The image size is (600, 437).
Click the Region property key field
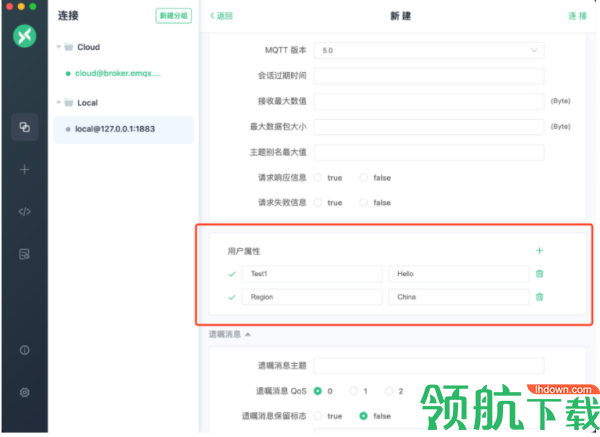(x=312, y=297)
